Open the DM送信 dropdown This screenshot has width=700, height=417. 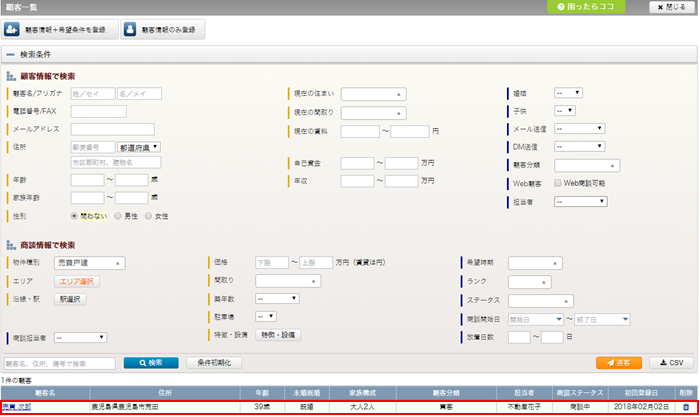point(579,146)
